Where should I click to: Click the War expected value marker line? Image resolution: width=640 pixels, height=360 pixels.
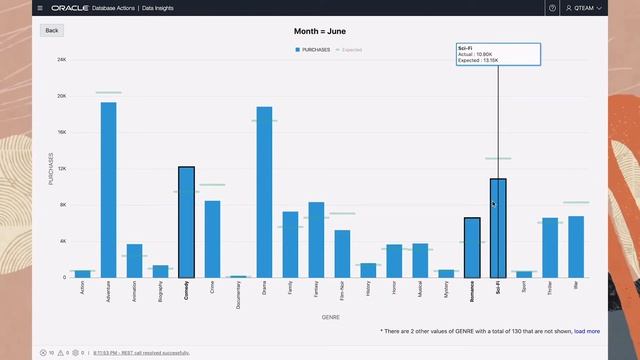[576, 202]
